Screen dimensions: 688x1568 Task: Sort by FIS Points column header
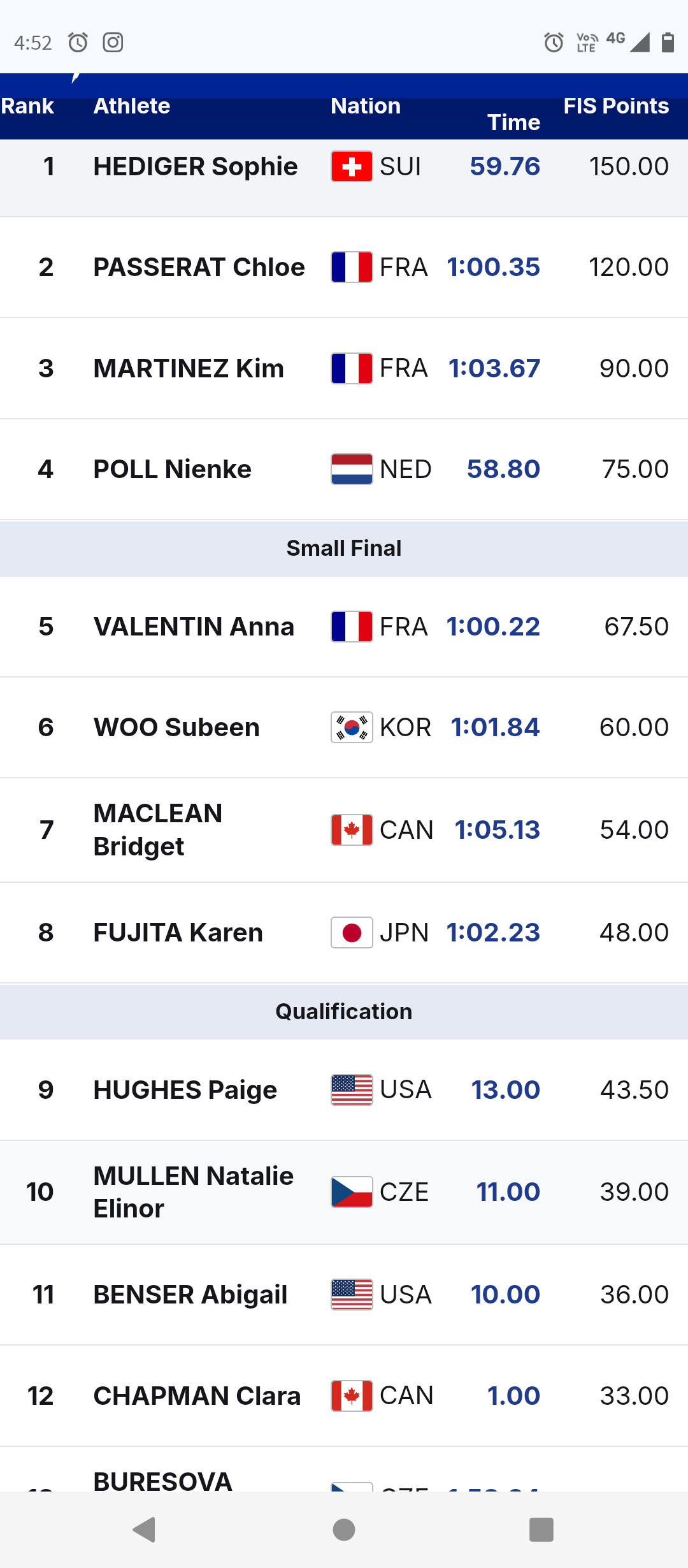615,106
